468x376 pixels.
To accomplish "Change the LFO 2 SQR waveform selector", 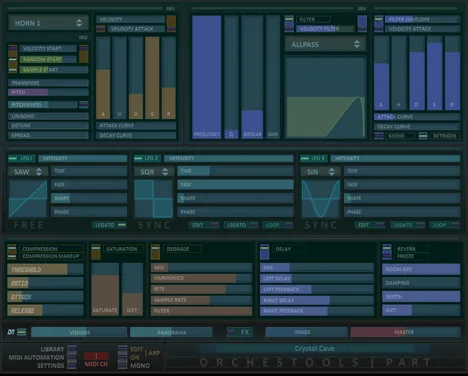I will (154, 172).
